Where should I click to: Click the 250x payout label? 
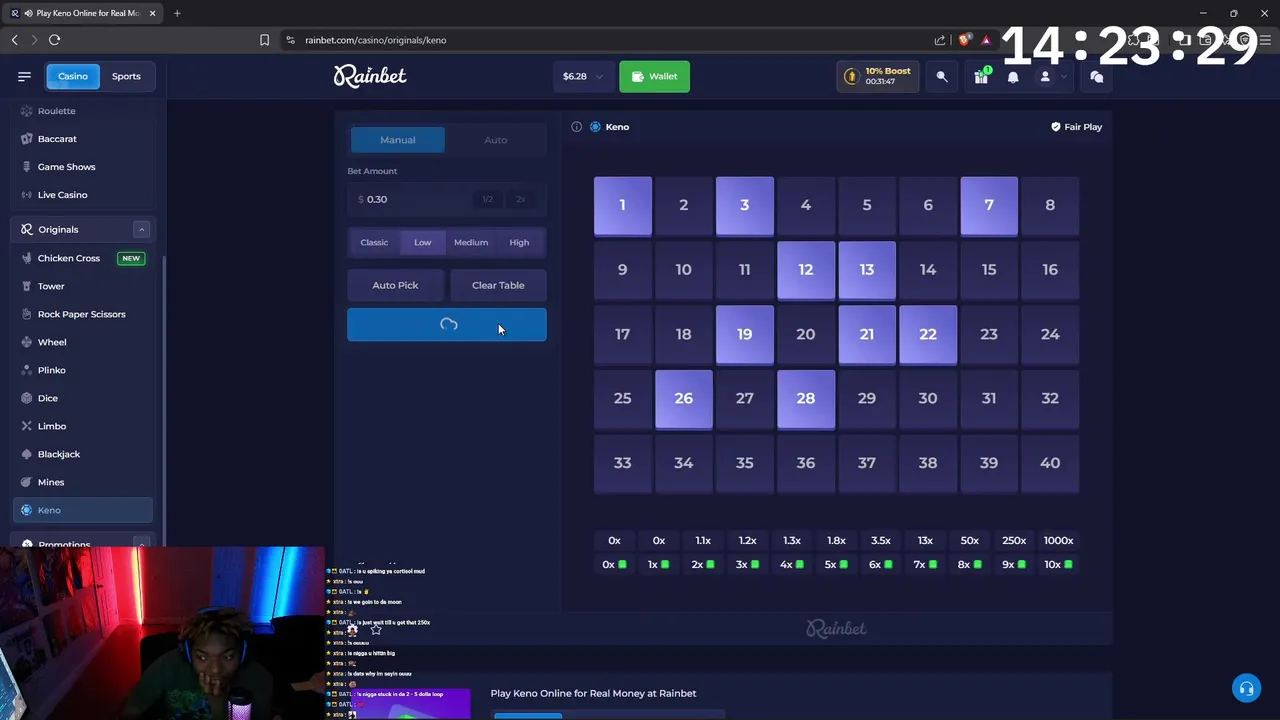coord(1014,540)
